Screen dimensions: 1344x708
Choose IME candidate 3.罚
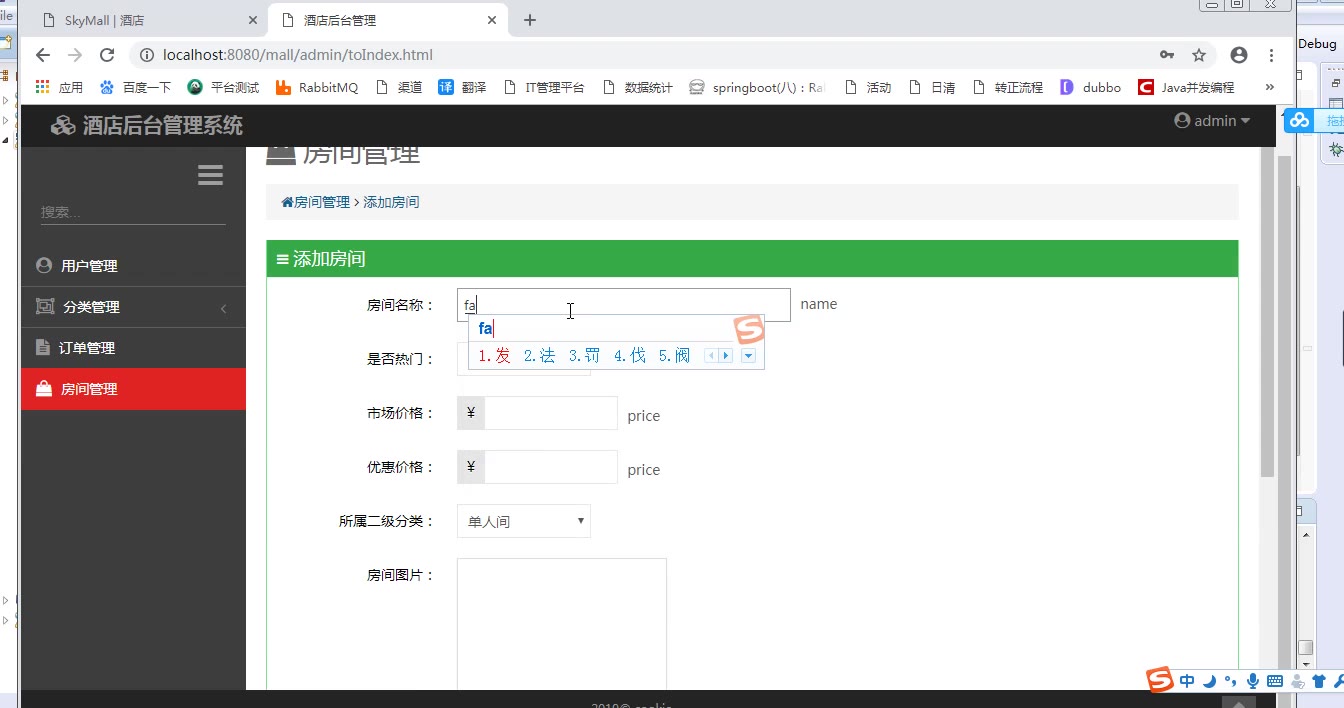pyautogui.click(x=584, y=355)
